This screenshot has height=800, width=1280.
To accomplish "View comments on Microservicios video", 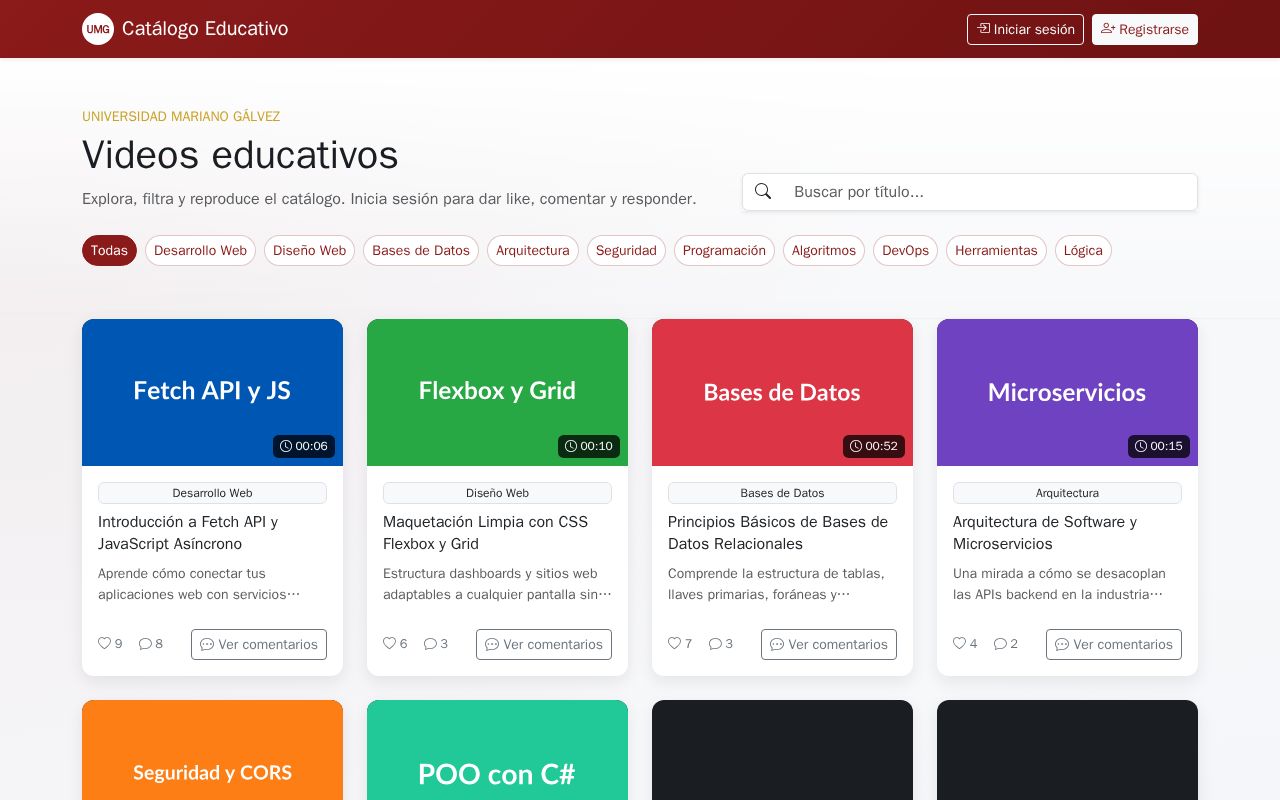I will pyautogui.click(x=1114, y=644).
